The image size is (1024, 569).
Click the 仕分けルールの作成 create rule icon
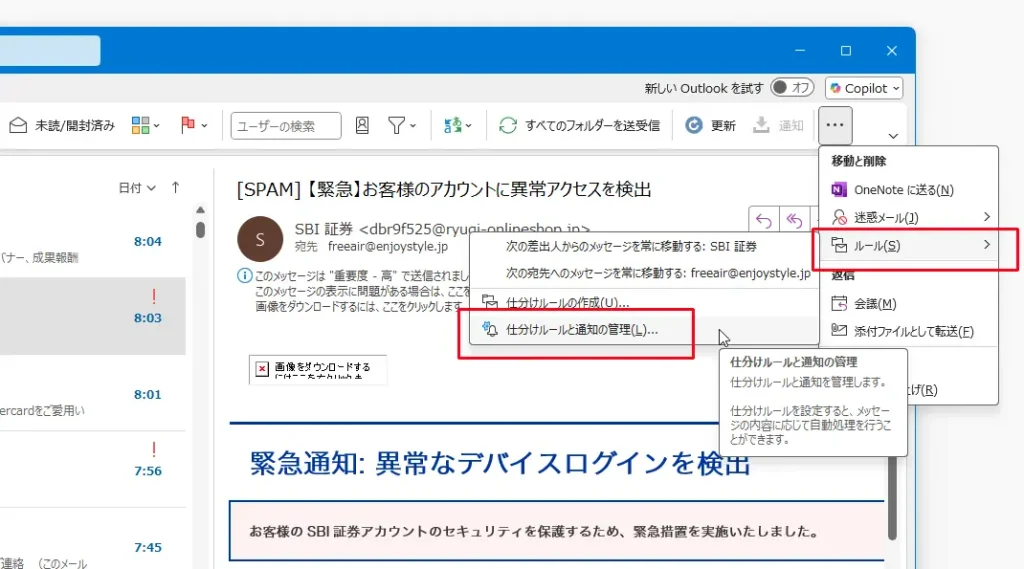pyautogui.click(x=490, y=302)
